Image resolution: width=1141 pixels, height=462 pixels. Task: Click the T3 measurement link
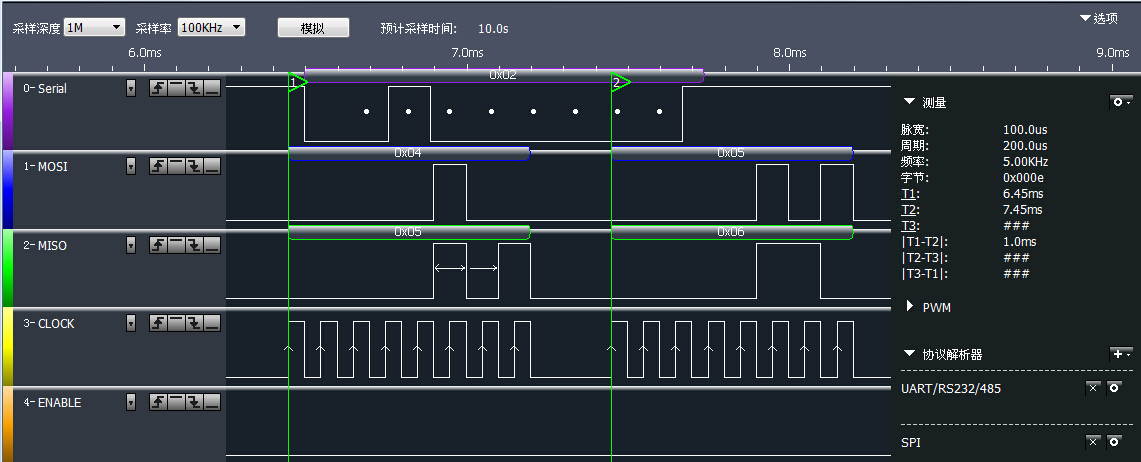[909, 226]
